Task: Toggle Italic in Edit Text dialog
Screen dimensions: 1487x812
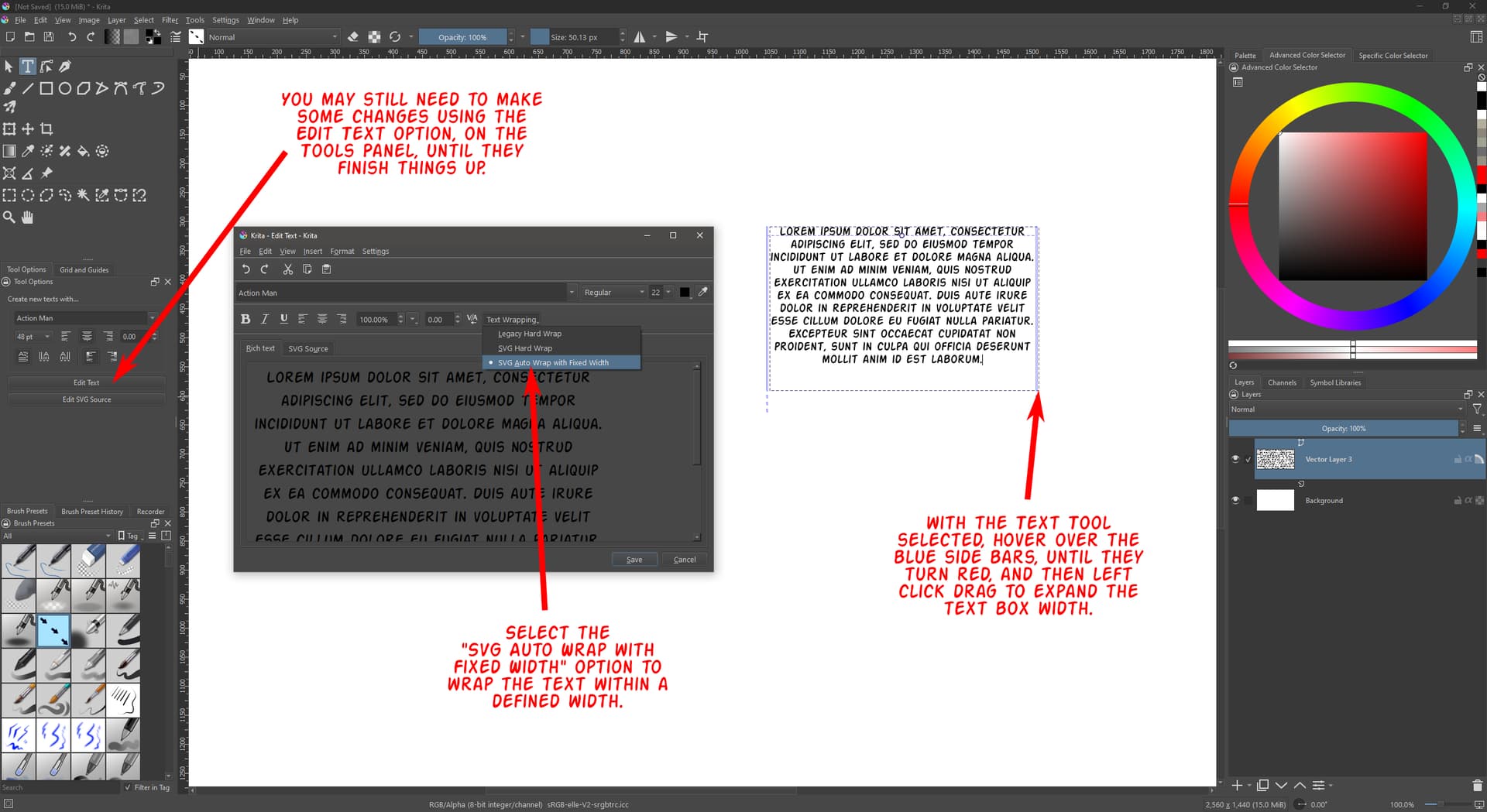Action: click(265, 319)
